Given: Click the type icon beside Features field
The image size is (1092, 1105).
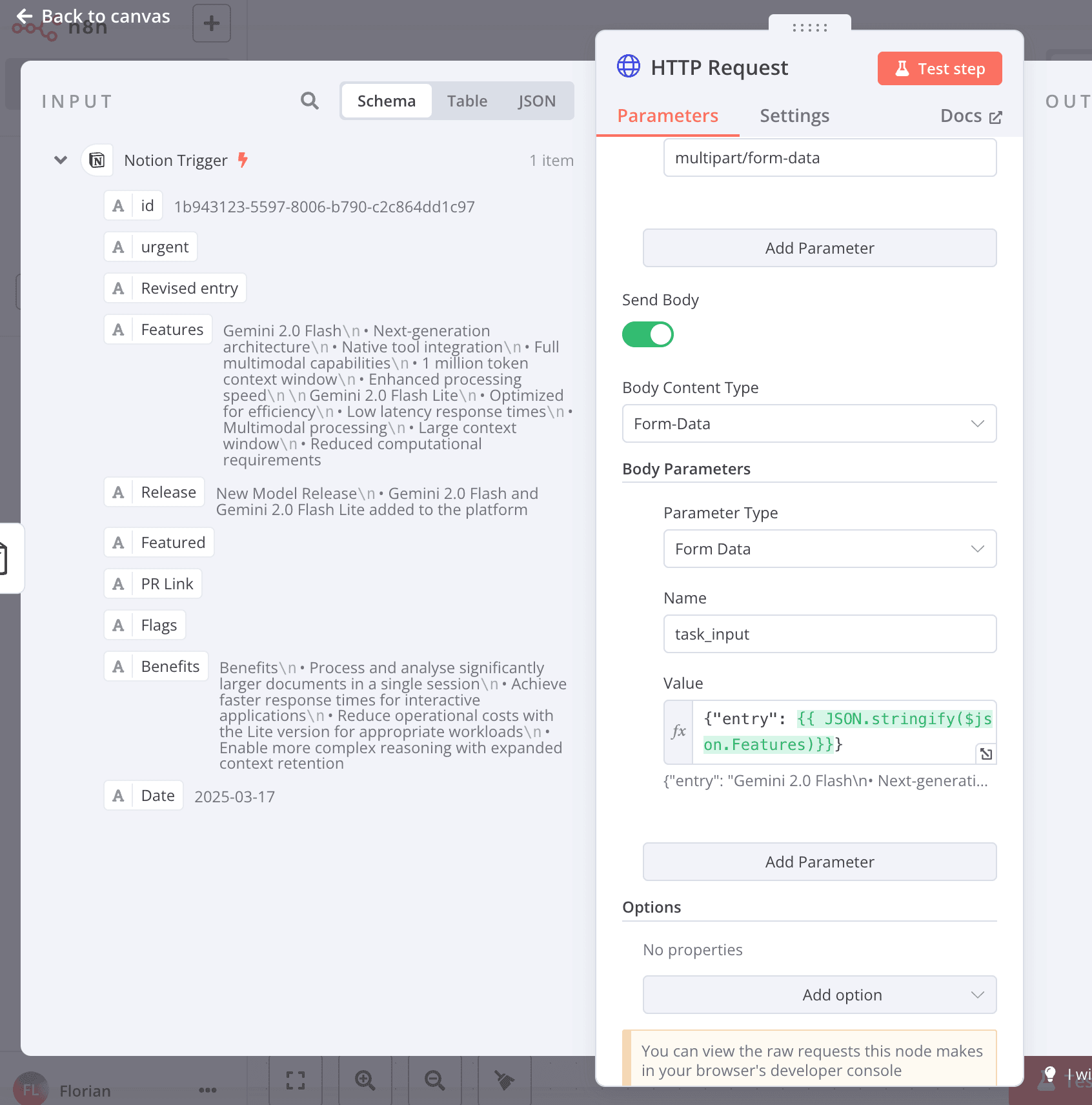Looking at the screenshot, I should [x=118, y=330].
